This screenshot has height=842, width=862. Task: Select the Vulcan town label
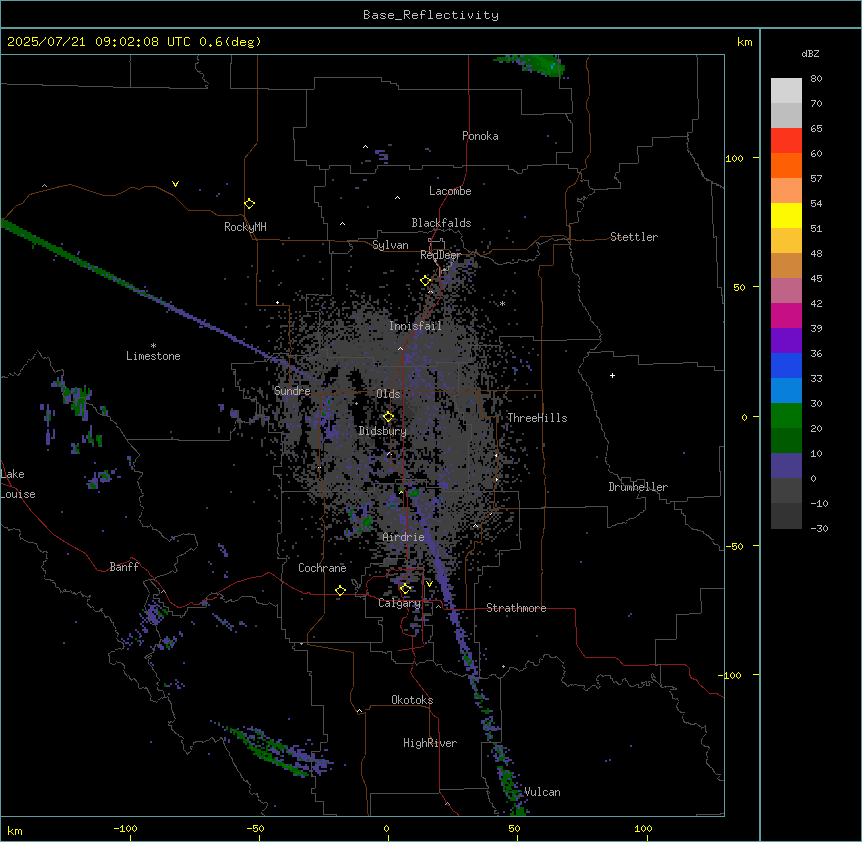pos(543,792)
